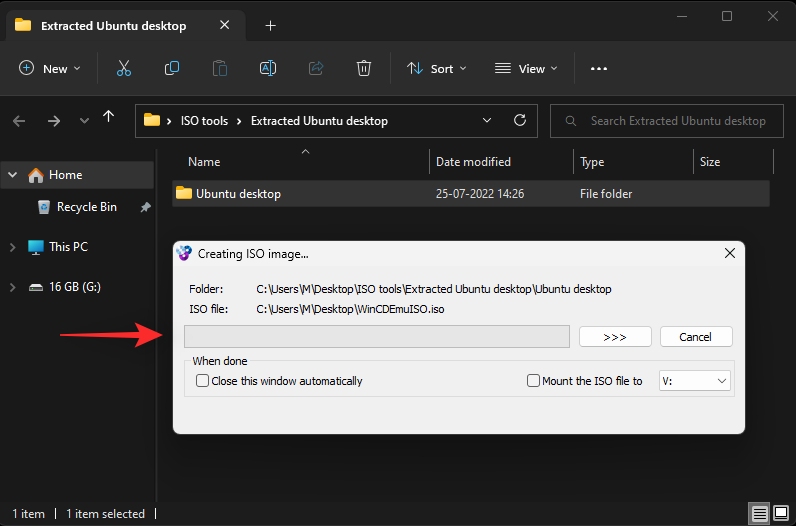
Task: Open the V: drive letter dropdown
Action: pos(694,381)
